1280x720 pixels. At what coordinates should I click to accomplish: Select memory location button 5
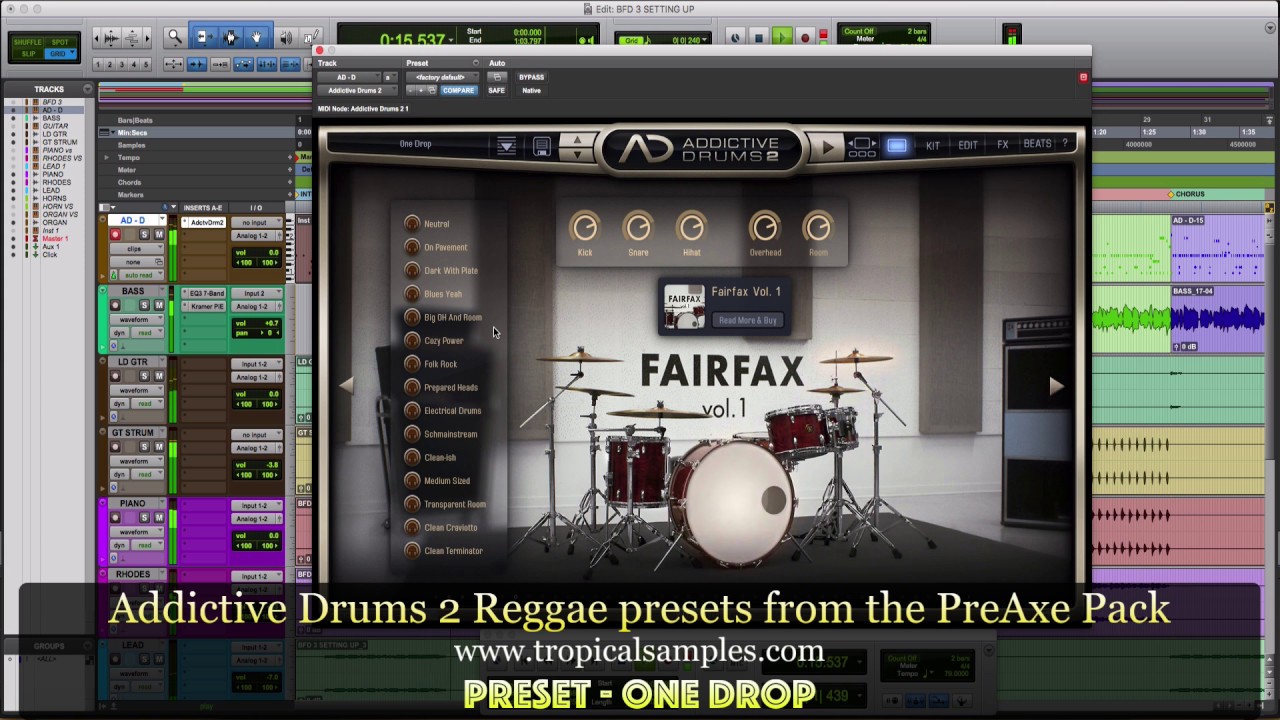(x=146, y=65)
